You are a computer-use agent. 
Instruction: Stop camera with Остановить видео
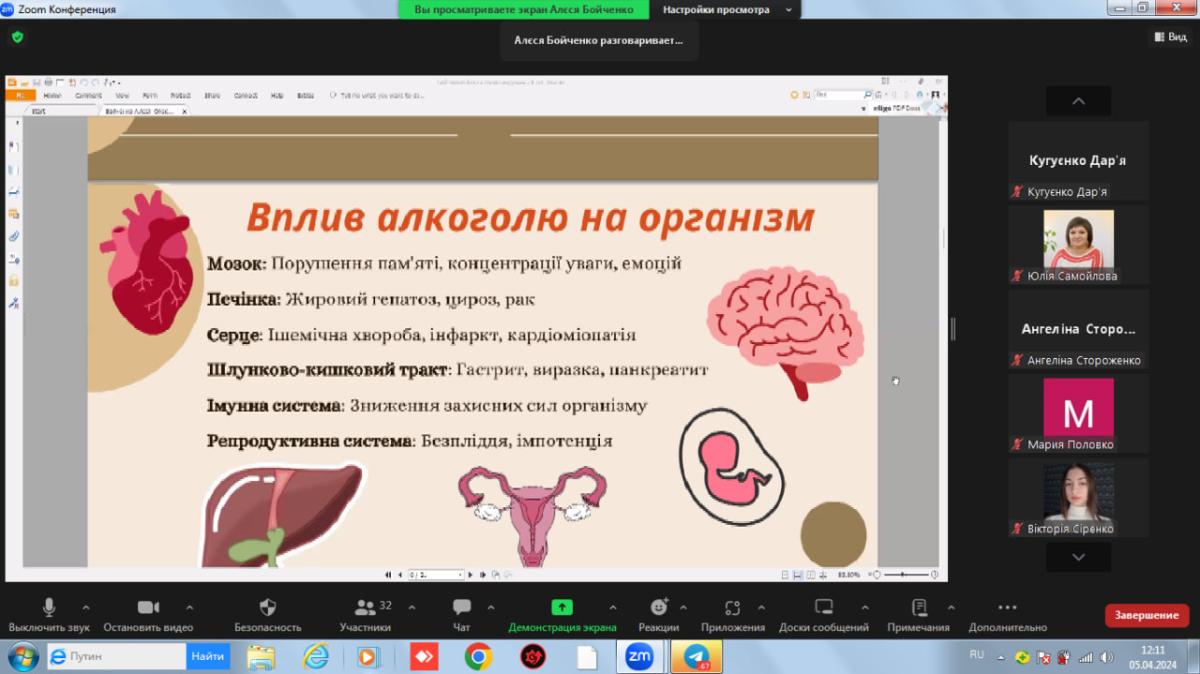click(148, 608)
